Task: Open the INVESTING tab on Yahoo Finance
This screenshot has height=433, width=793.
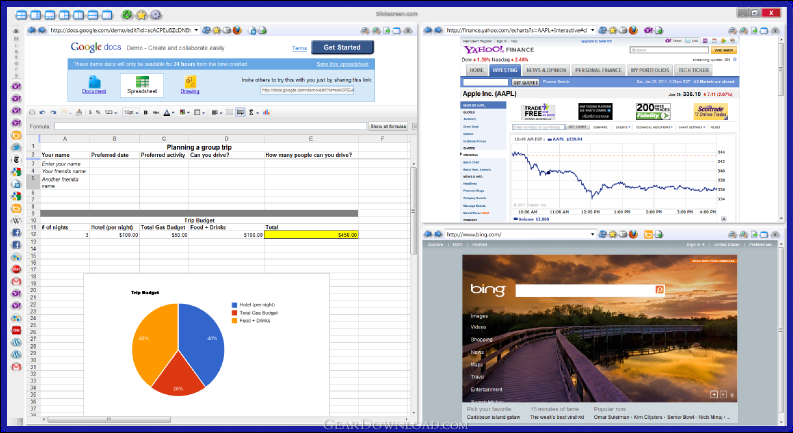Action: 505,70
